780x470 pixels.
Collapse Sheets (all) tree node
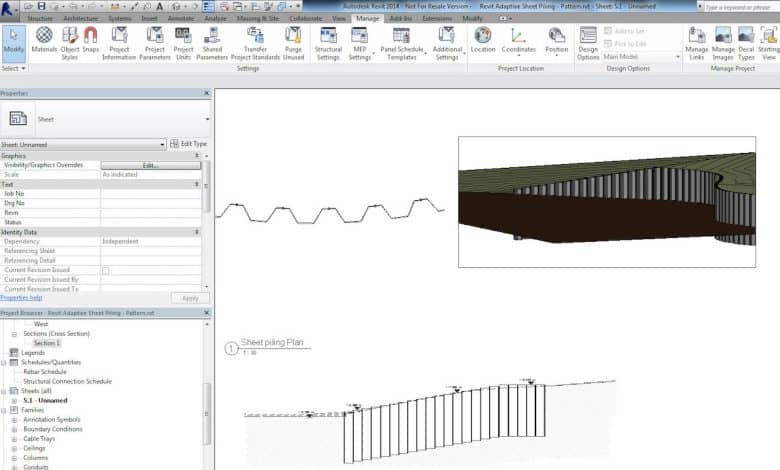coord(4,391)
